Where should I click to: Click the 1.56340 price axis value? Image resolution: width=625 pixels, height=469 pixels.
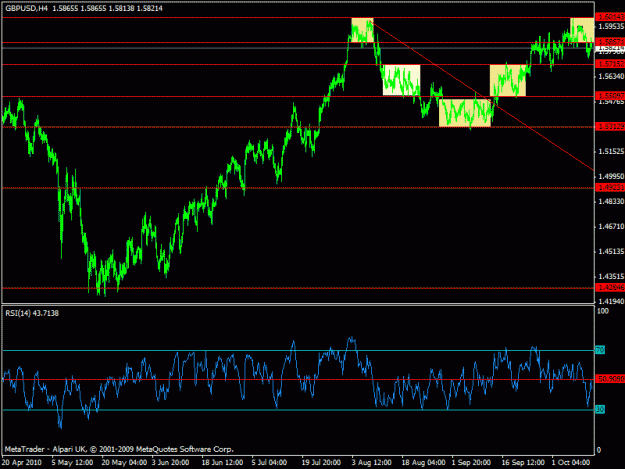pyautogui.click(x=611, y=76)
